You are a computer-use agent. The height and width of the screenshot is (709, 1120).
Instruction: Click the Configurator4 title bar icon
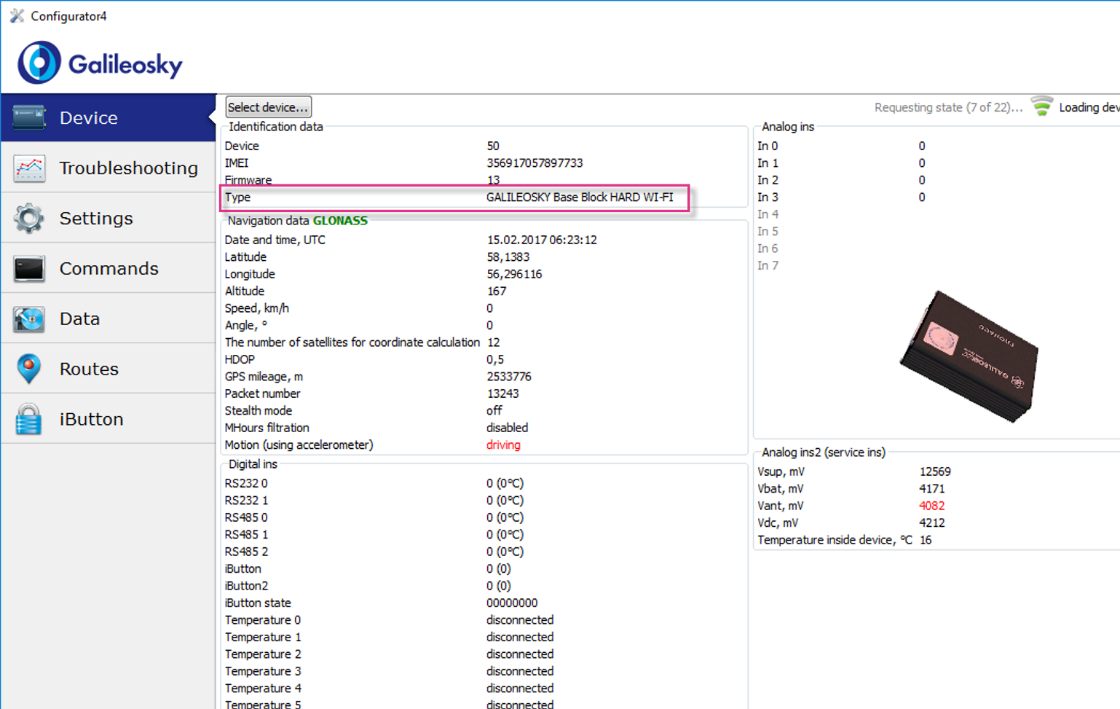click(17, 16)
